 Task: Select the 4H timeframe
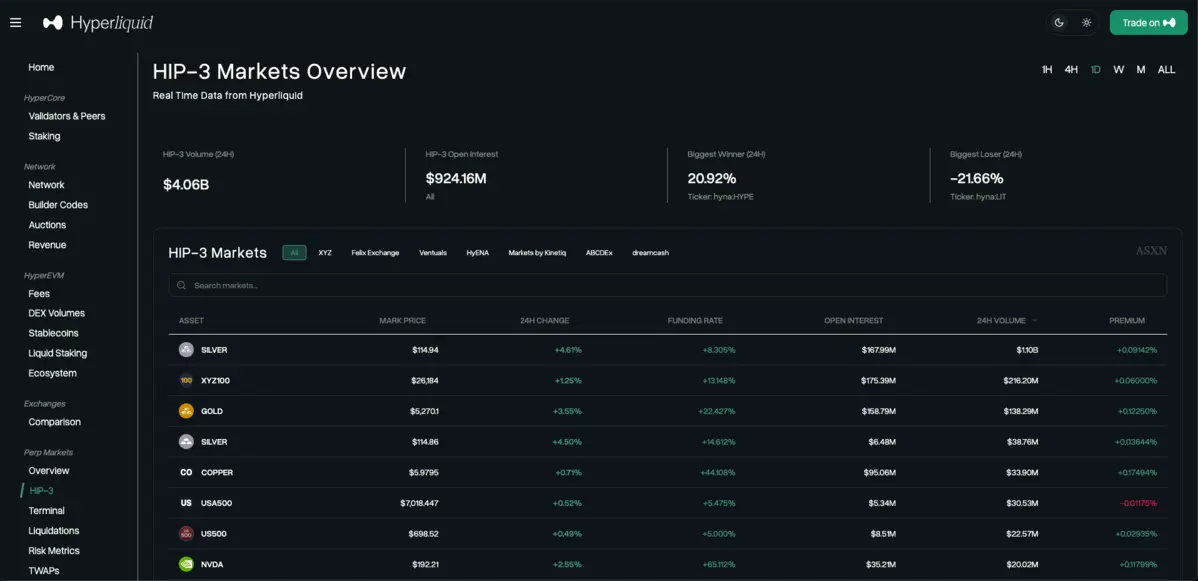coord(1071,70)
